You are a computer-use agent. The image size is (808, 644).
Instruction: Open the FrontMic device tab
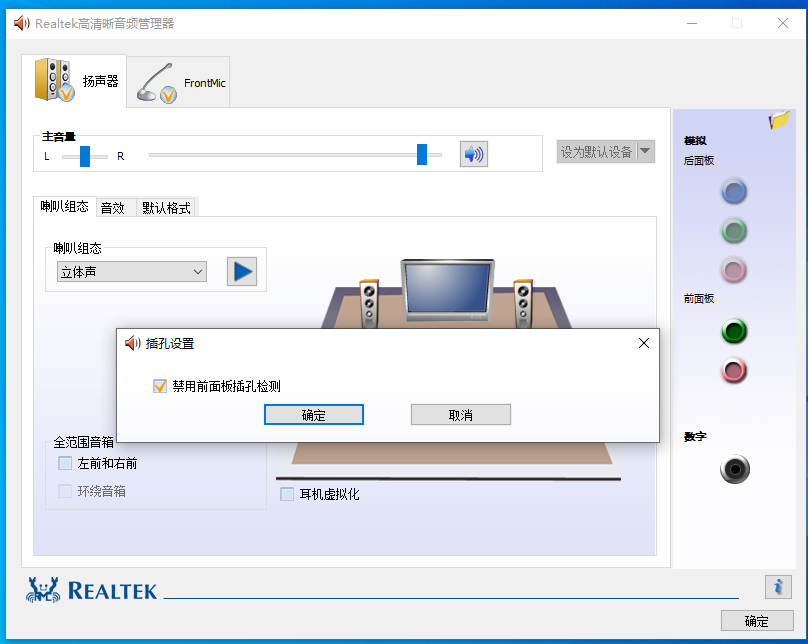click(x=183, y=83)
